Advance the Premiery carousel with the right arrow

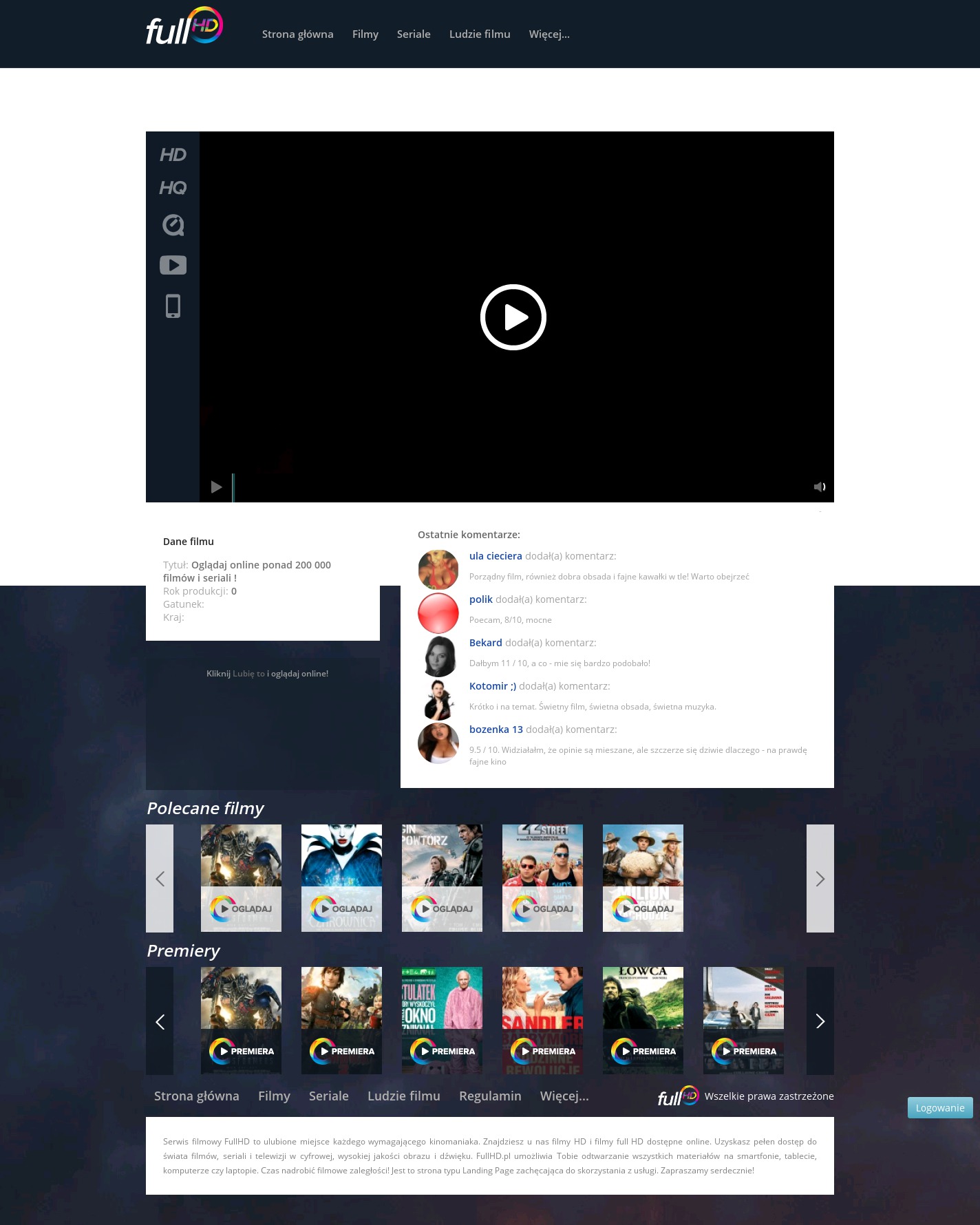pos(820,1021)
